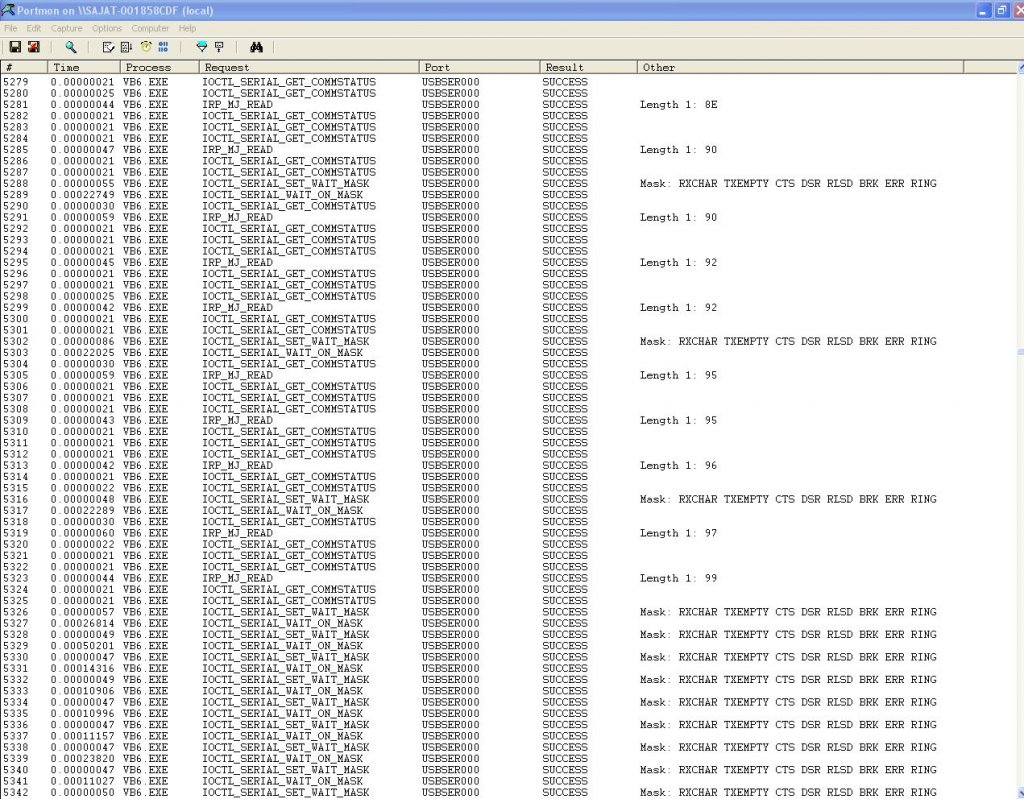Open the File menu

[x=10, y=28]
